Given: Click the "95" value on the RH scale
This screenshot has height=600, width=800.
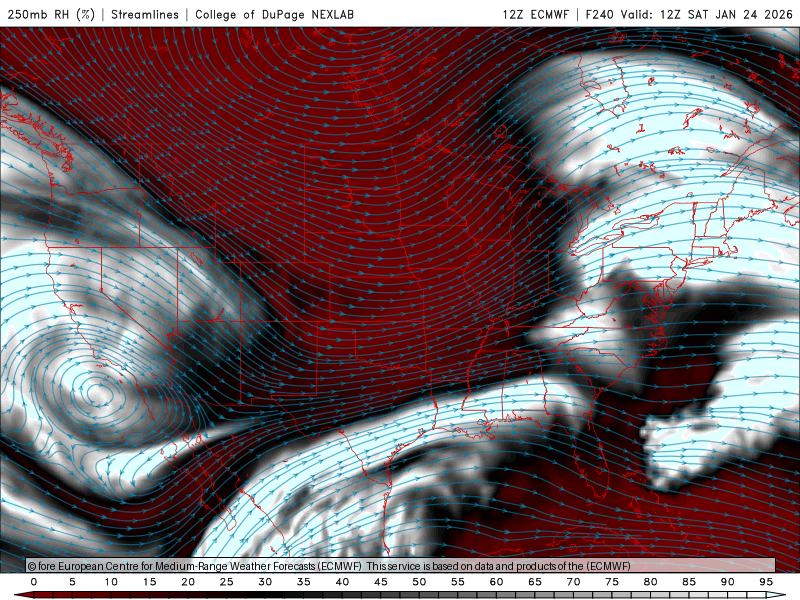Looking at the screenshot, I should tap(766, 582).
